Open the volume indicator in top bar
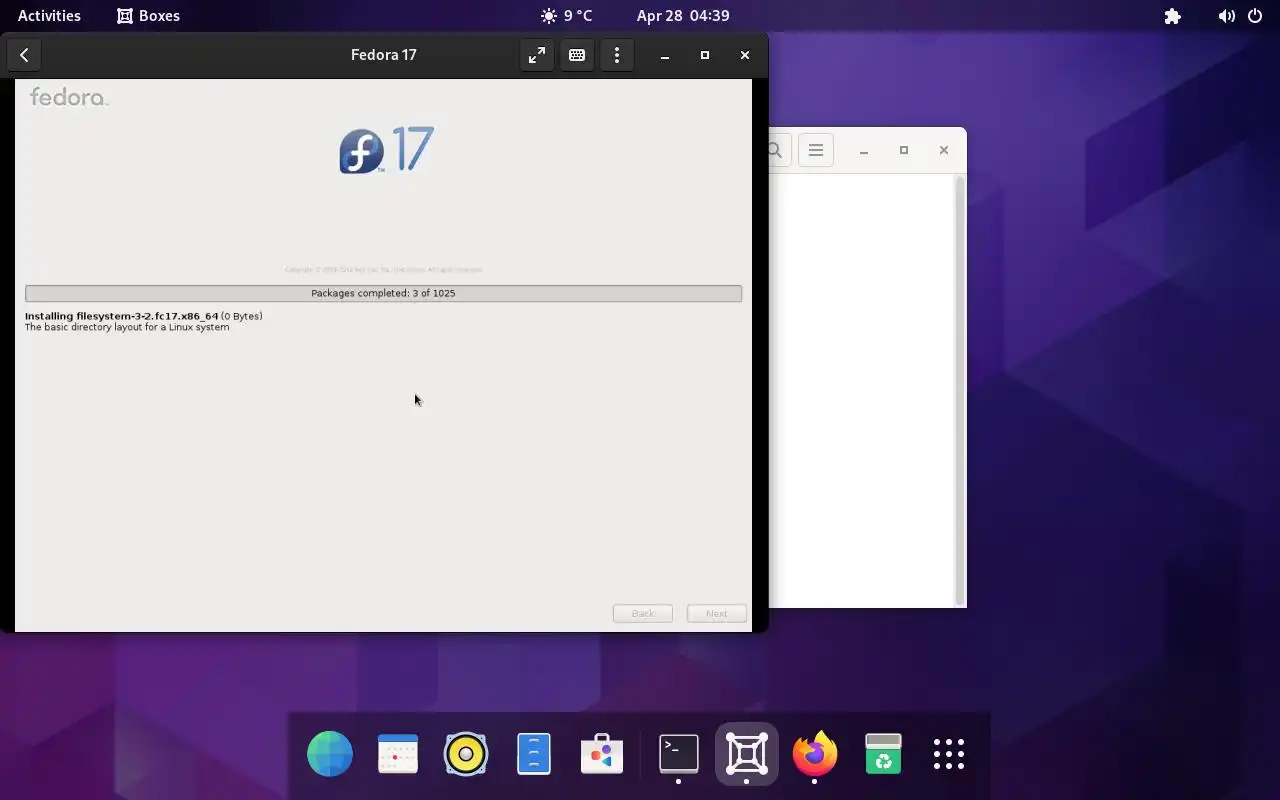The height and width of the screenshot is (800, 1280). point(1226,16)
